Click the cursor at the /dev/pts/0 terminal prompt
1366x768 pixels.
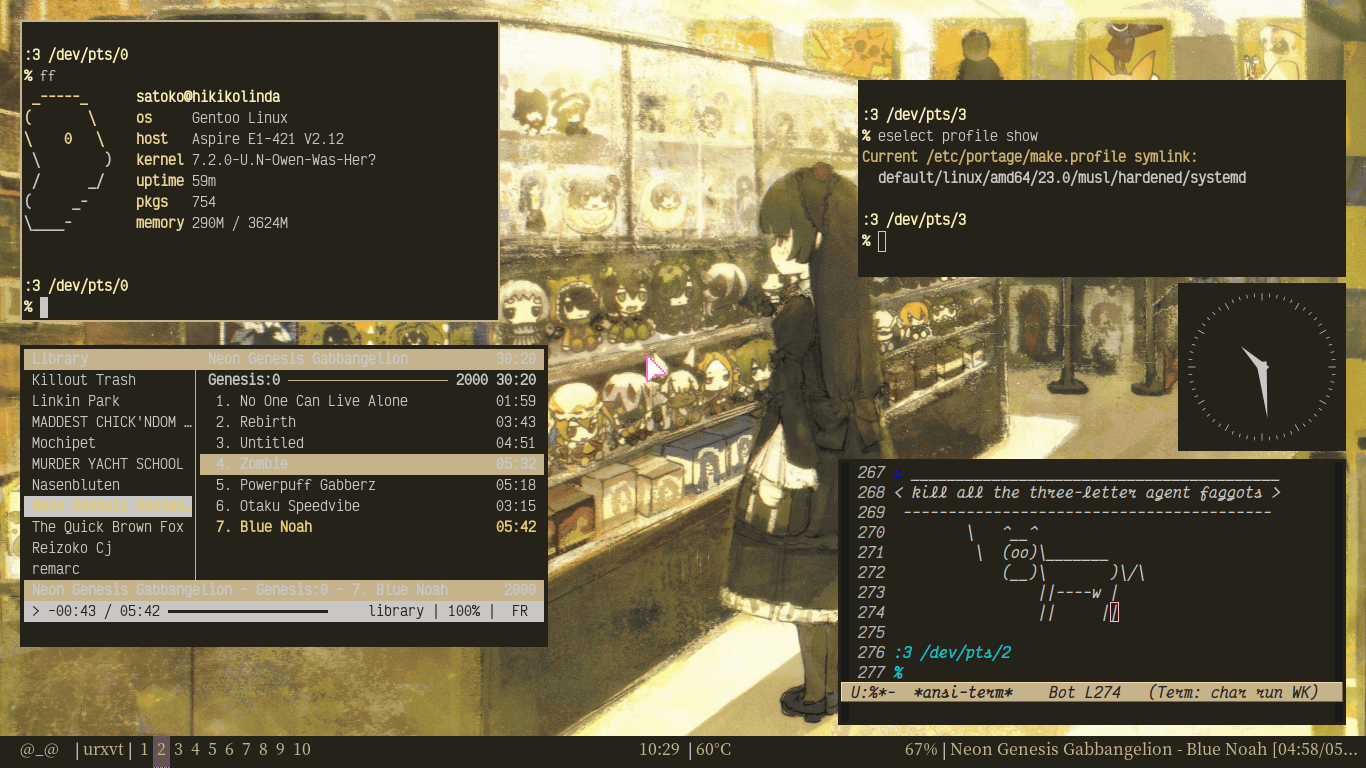click(x=44, y=307)
